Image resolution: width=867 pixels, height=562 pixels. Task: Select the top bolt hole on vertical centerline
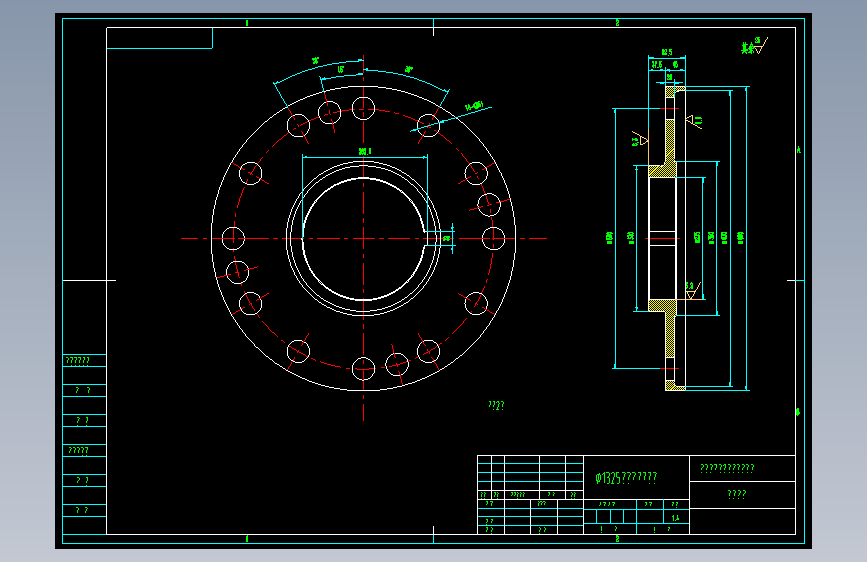point(363,108)
